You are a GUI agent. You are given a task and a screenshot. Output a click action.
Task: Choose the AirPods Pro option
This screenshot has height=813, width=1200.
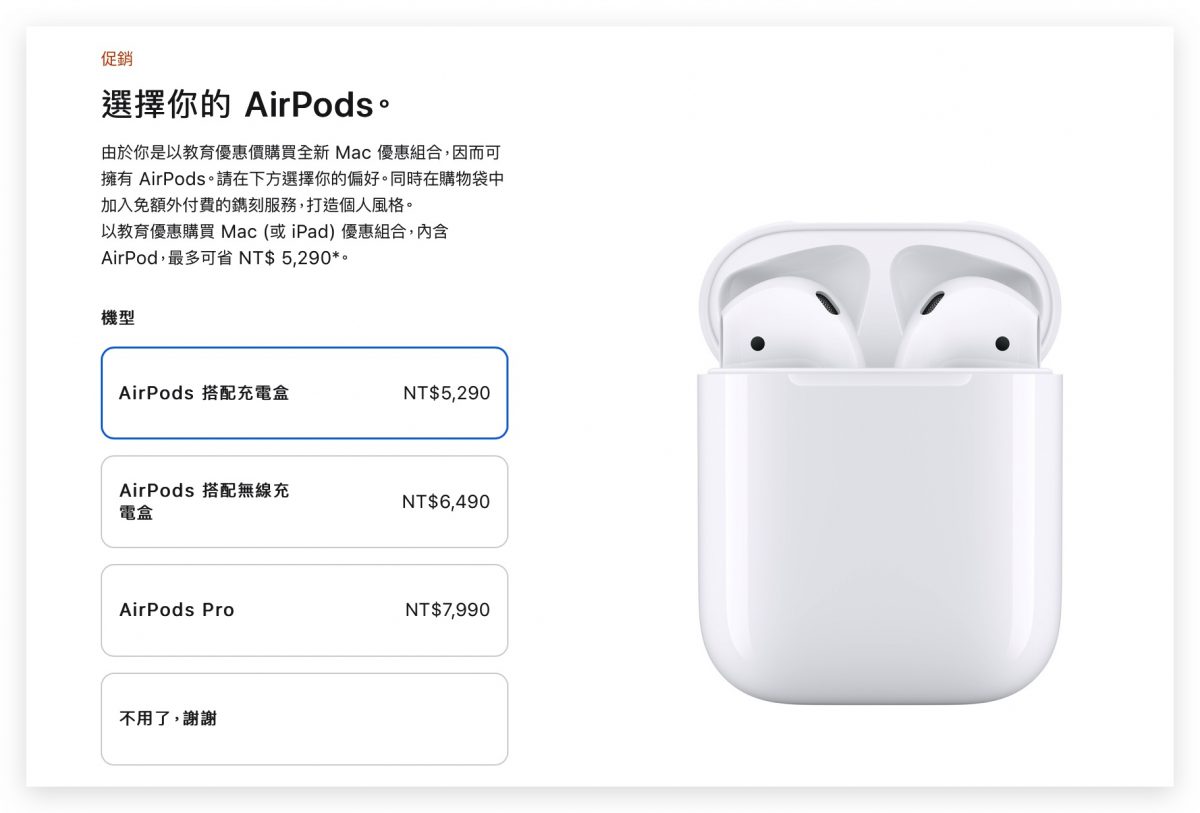coord(303,610)
